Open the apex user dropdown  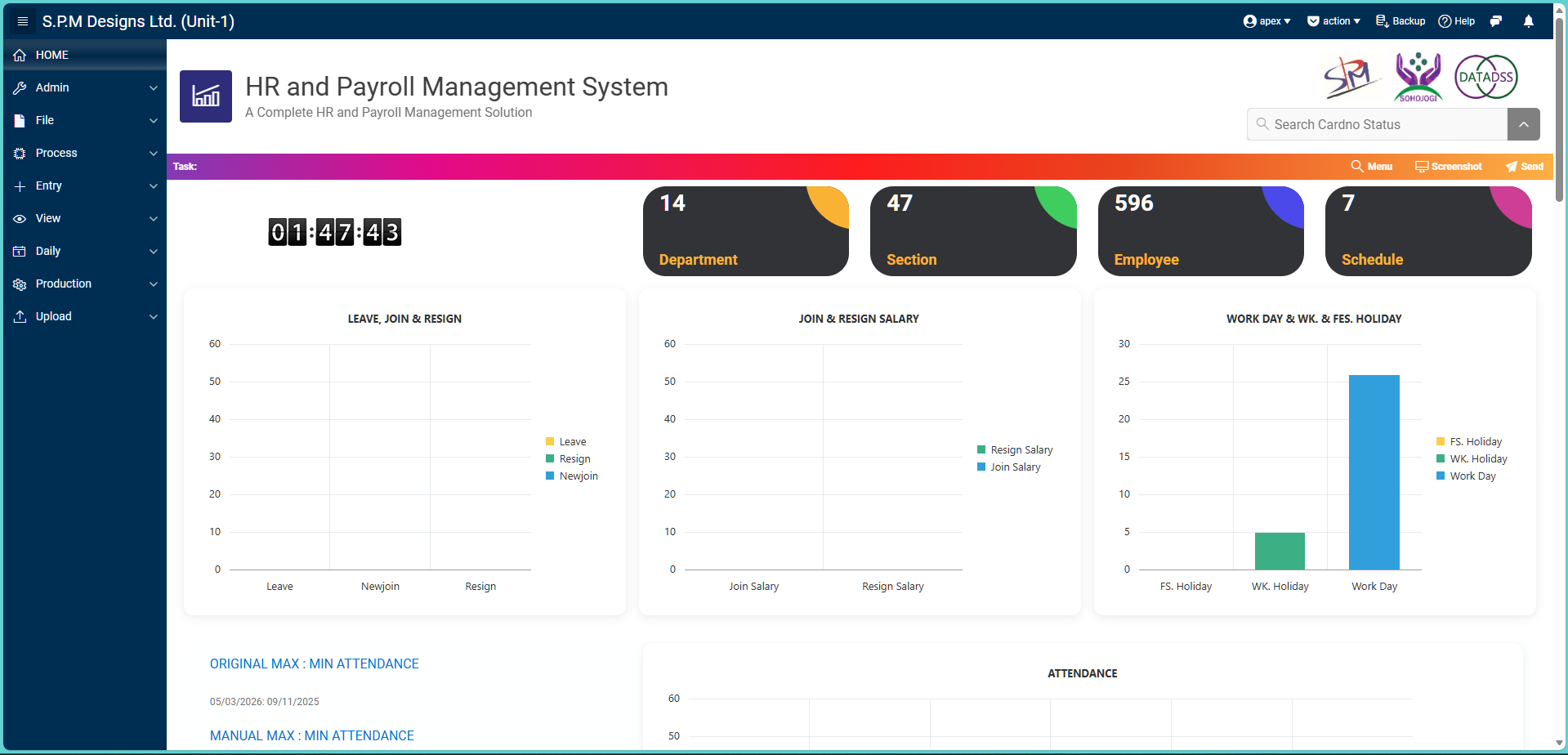1266,21
